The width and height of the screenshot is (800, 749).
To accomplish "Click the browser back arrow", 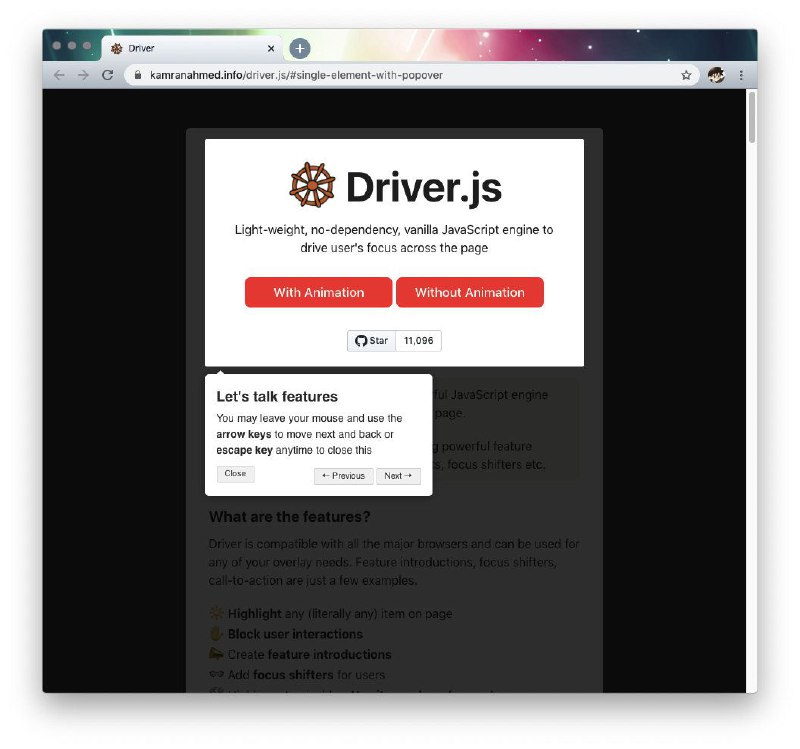I will point(59,75).
